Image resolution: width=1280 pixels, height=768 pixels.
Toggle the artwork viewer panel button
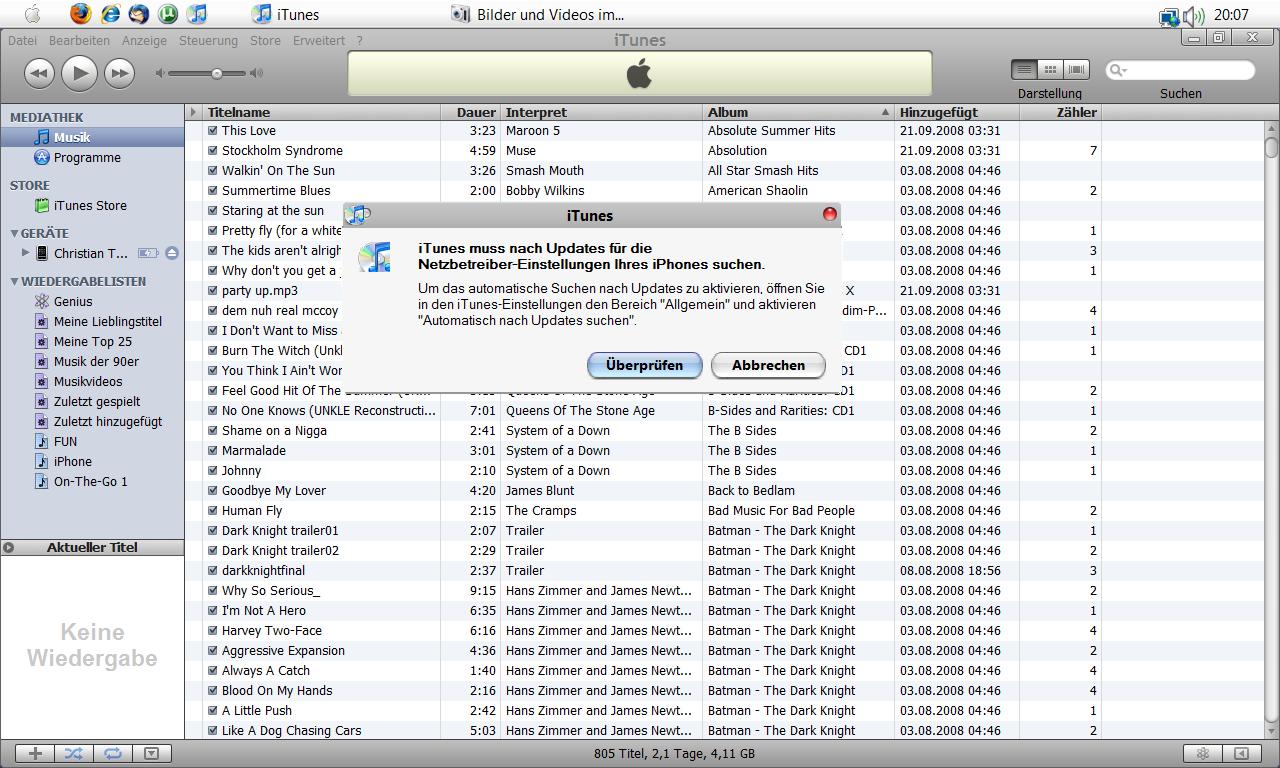click(x=151, y=753)
